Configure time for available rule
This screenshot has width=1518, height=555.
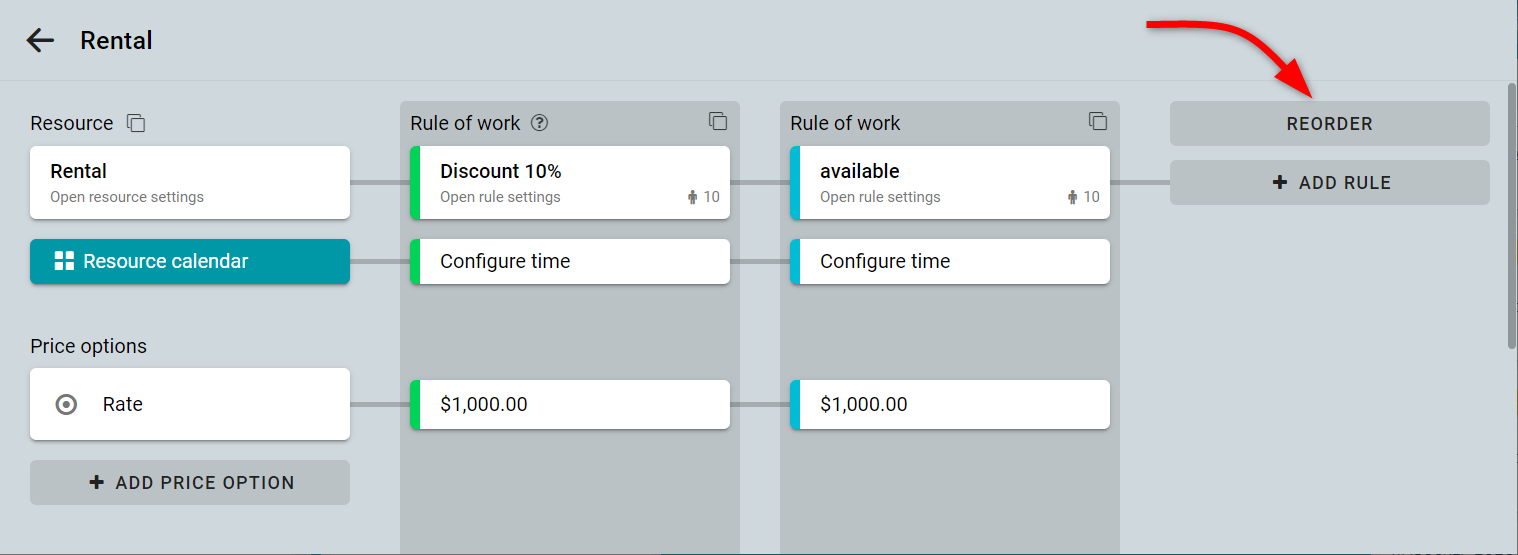click(950, 261)
